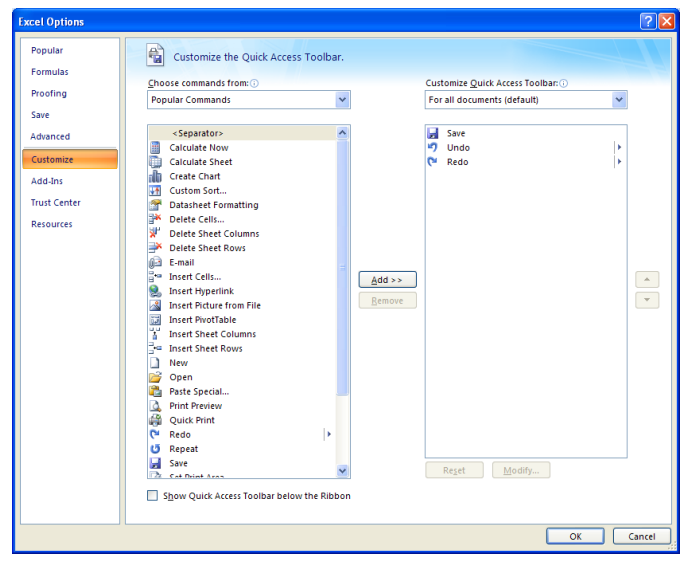This screenshot has height=564, width=690.
Task: Click the Move Up arrow button
Action: pyautogui.click(x=647, y=279)
